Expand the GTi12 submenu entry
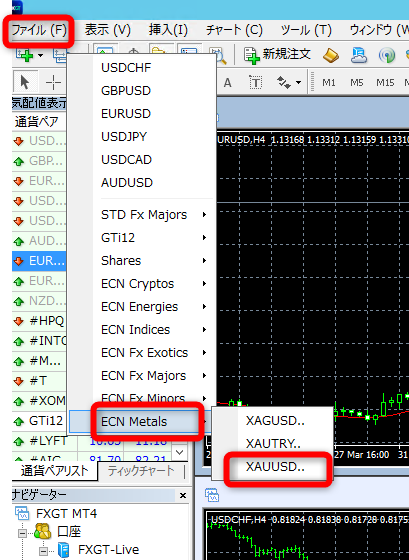Viewport: 409px width, 560px height. coord(141,238)
